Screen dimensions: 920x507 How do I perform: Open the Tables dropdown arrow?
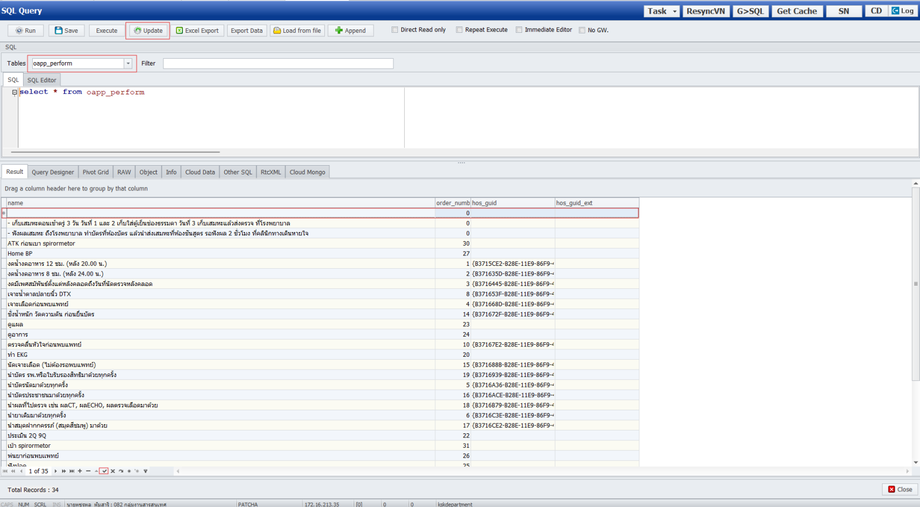point(128,63)
